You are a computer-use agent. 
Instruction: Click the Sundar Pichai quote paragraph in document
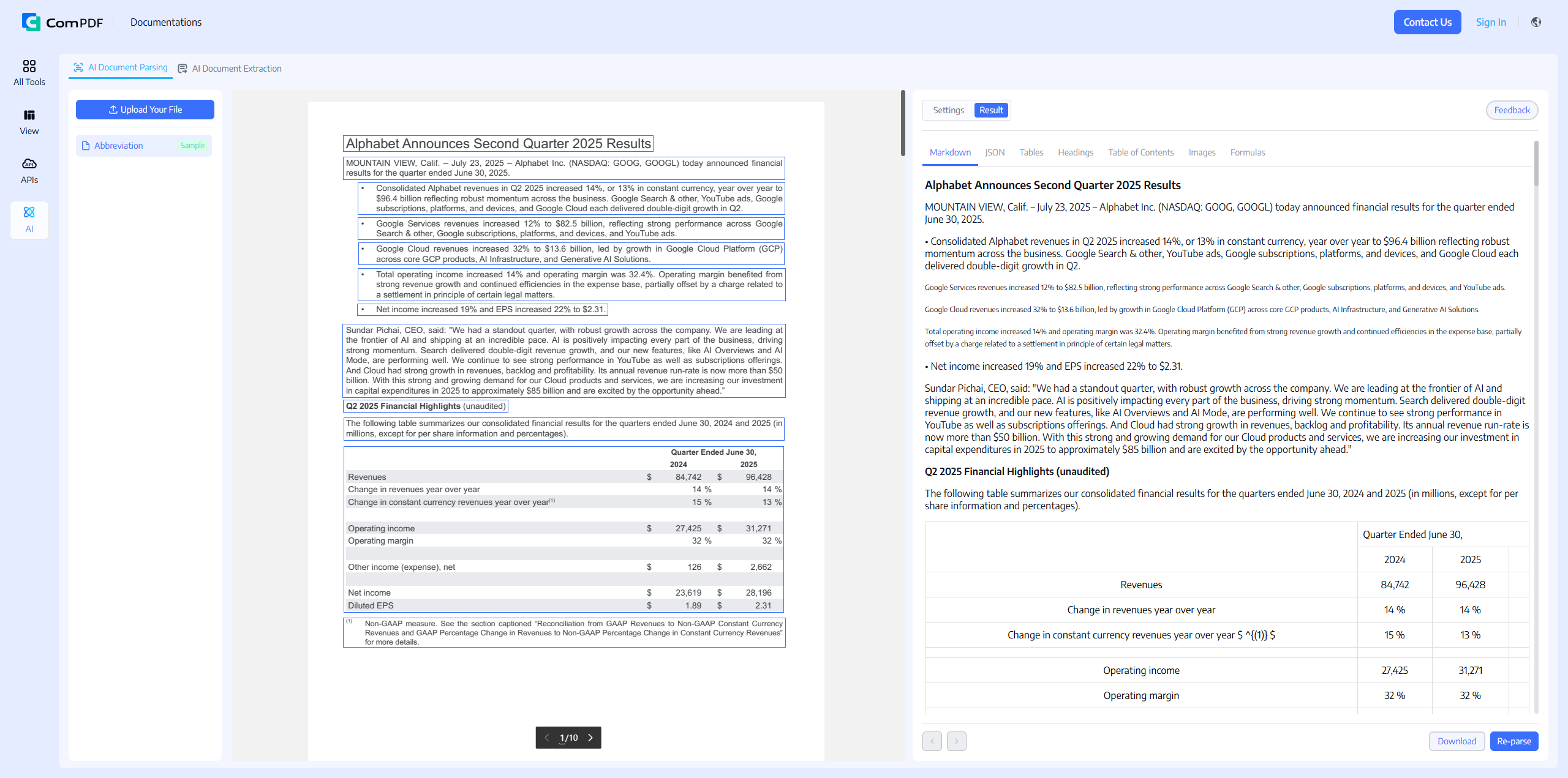click(x=564, y=361)
